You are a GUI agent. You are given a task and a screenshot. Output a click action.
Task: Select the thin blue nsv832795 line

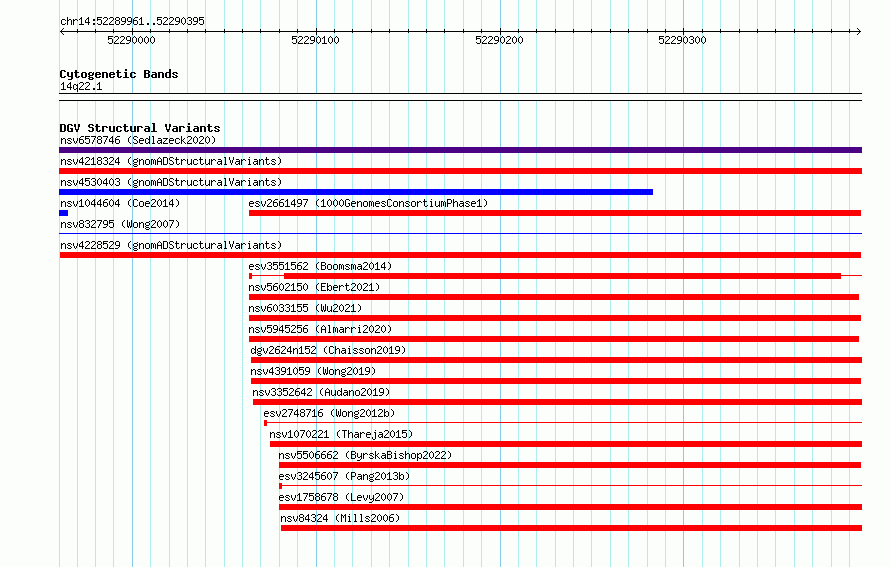(x=460, y=233)
